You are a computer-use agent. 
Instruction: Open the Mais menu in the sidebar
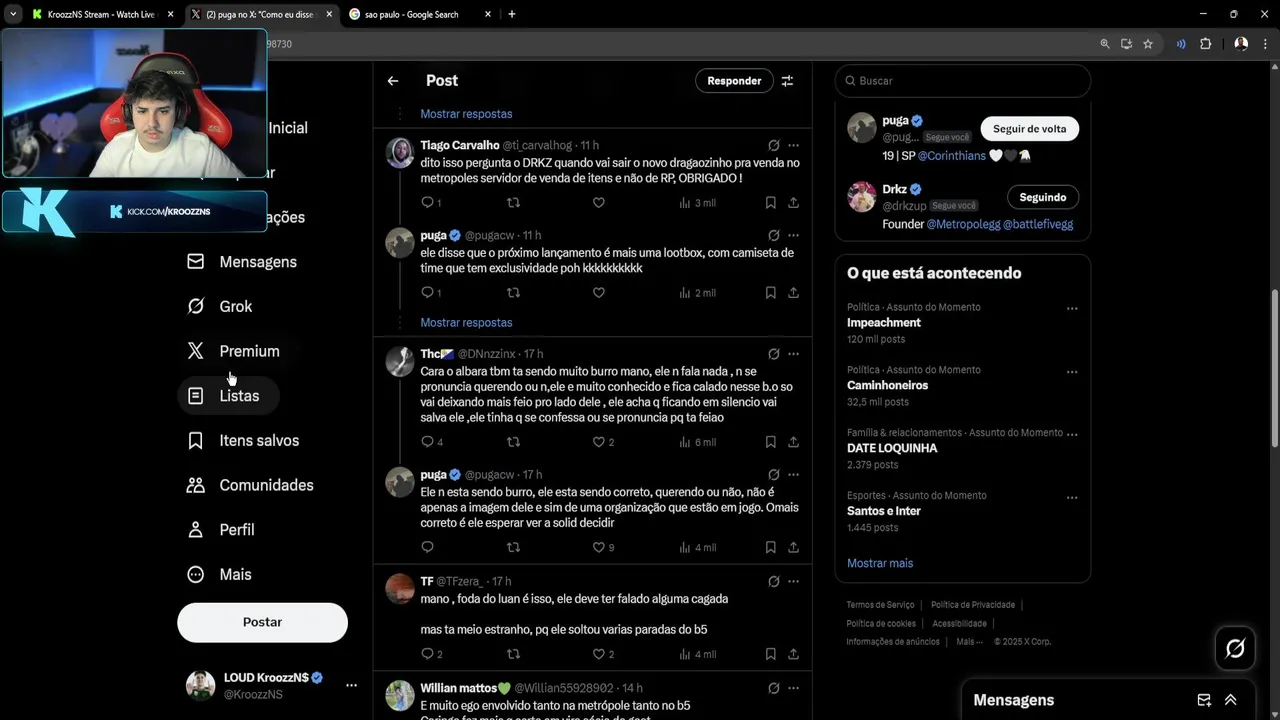tap(221, 574)
